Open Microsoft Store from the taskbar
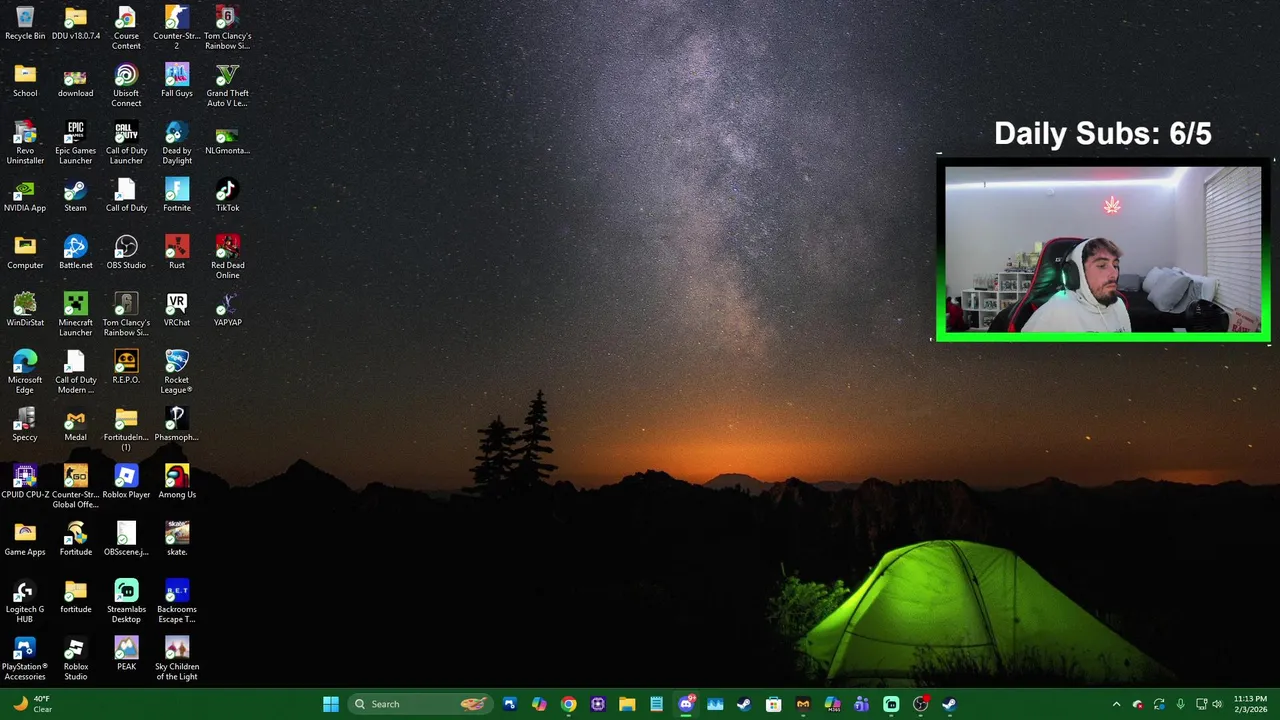 click(x=774, y=704)
